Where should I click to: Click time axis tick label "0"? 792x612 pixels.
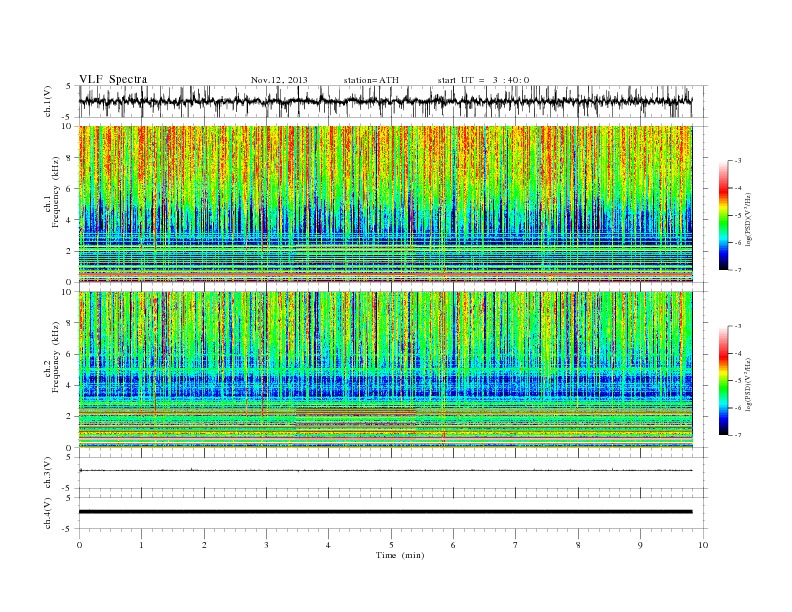click(x=79, y=545)
